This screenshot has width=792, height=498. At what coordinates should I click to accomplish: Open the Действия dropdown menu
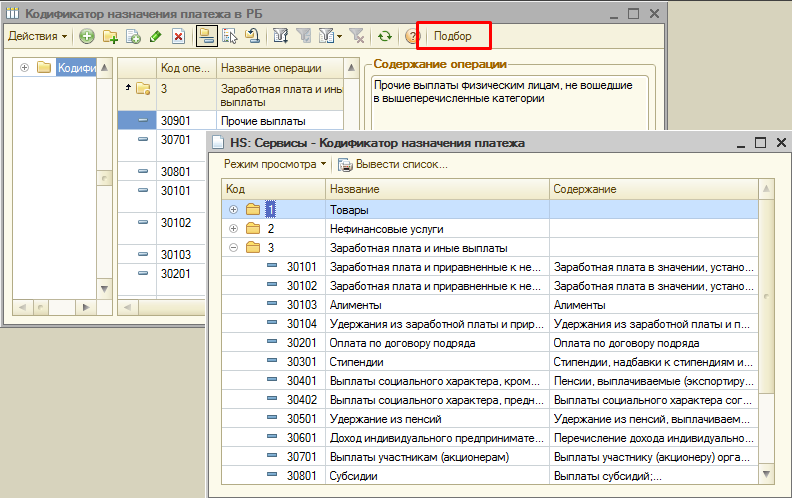[x=38, y=37]
